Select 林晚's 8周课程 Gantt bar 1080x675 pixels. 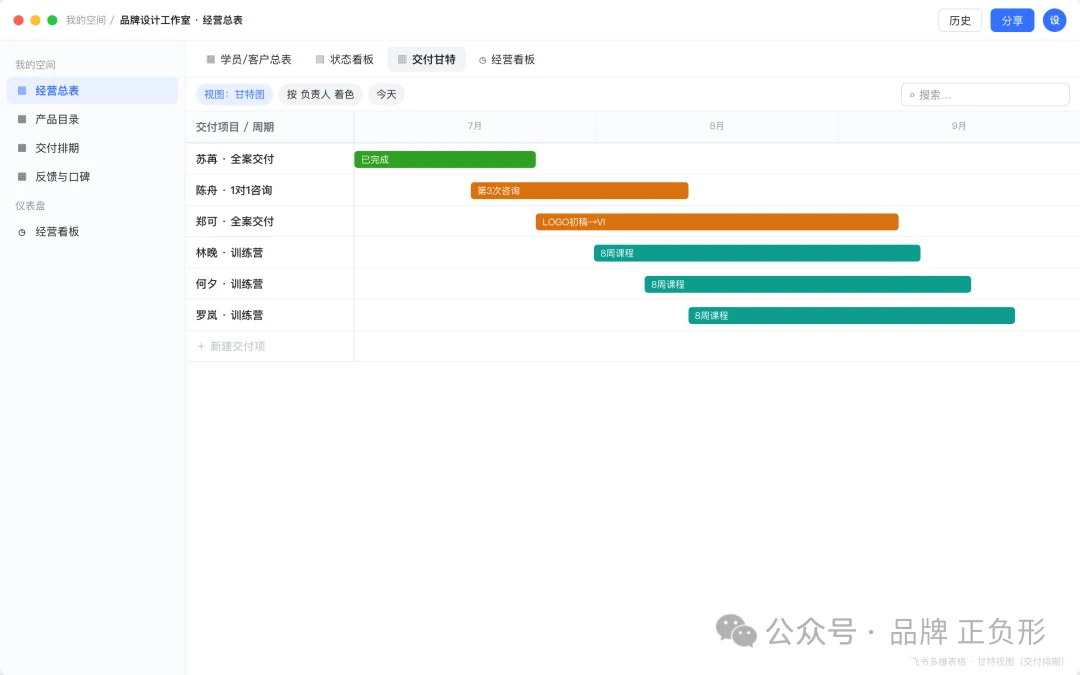click(x=757, y=253)
